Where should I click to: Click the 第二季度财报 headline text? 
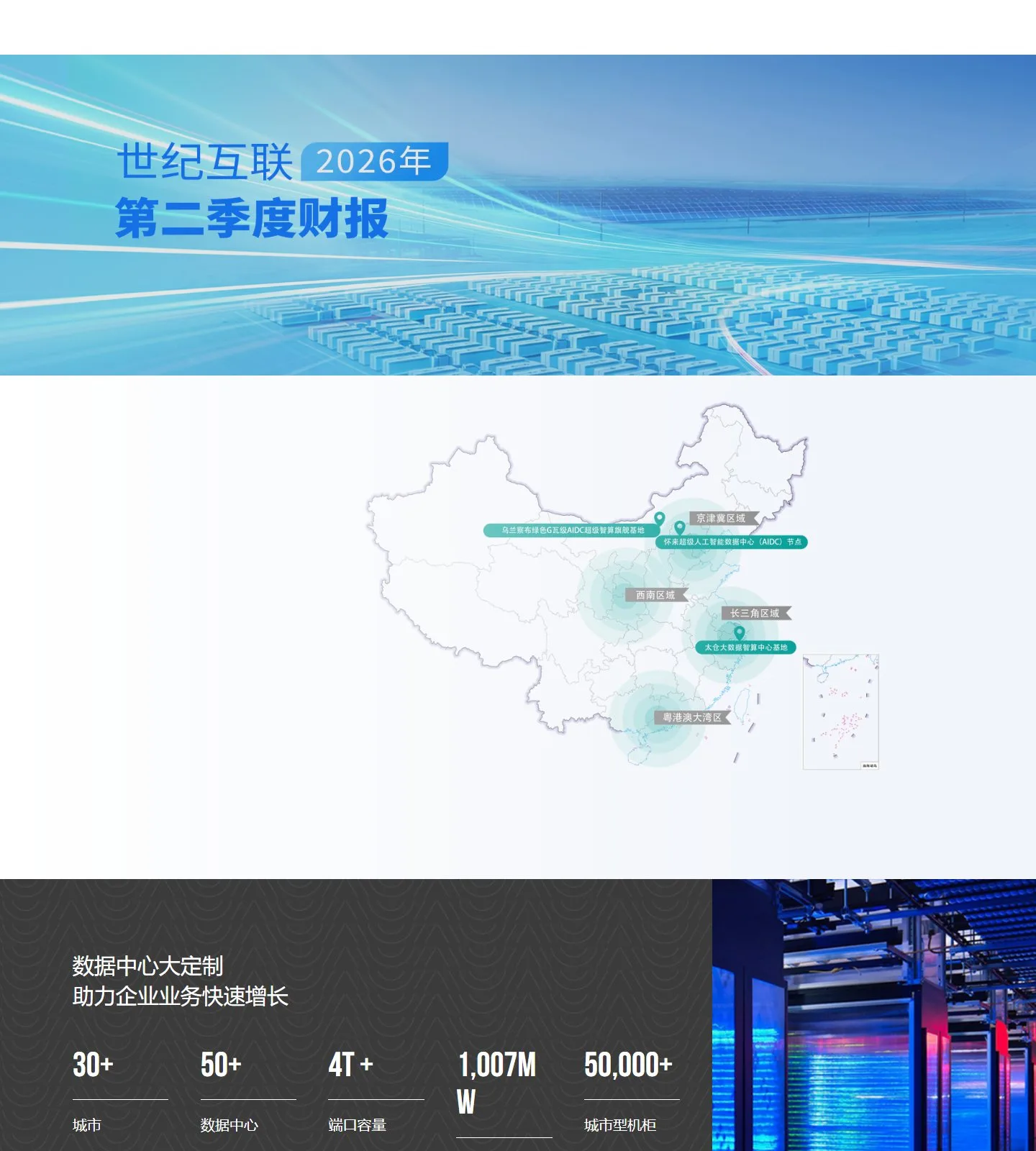pyautogui.click(x=252, y=218)
